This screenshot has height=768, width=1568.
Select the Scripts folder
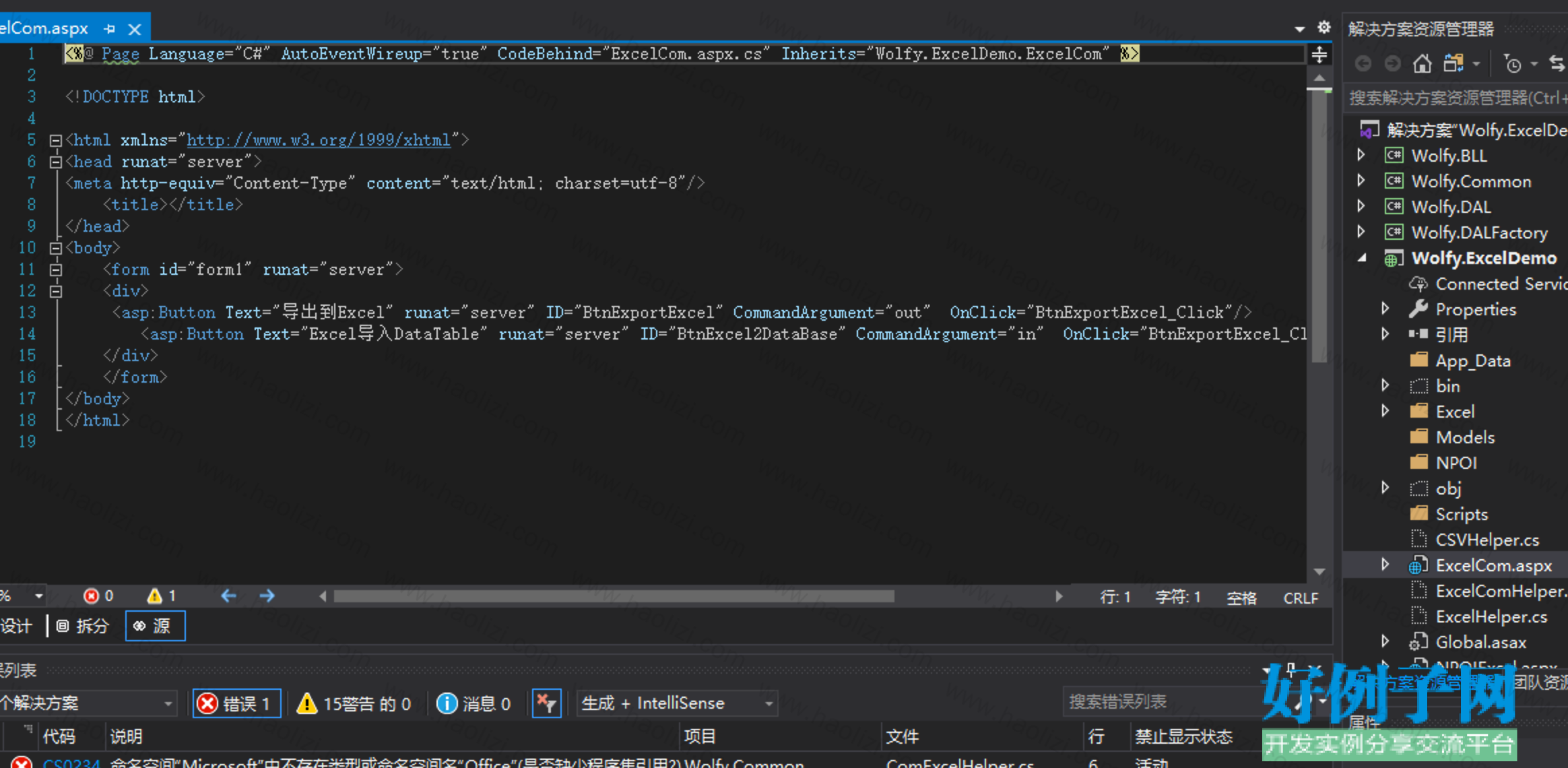tap(1449, 514)
